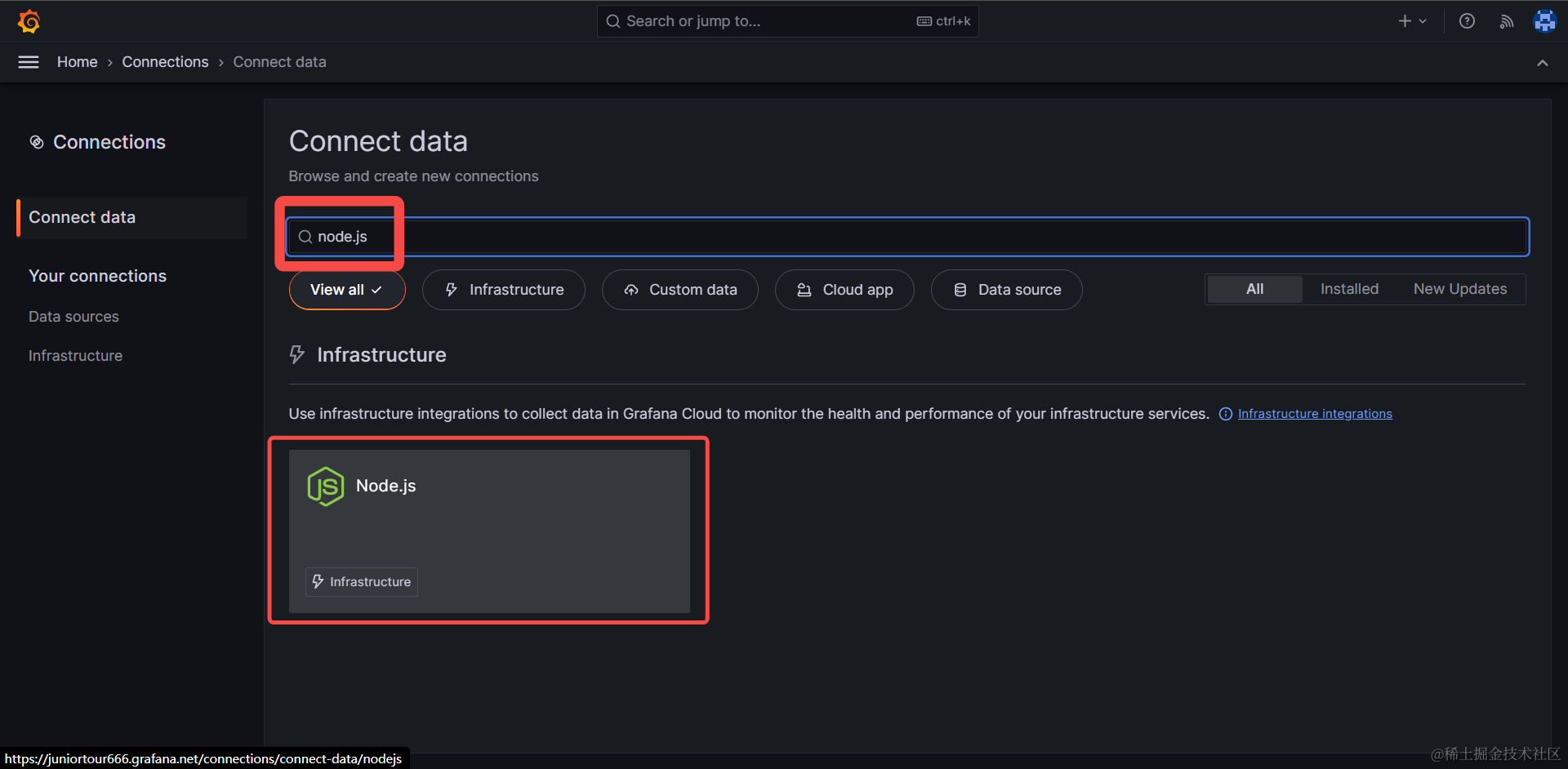
Task: Open the View all dropdown
Action: (346, 290)
